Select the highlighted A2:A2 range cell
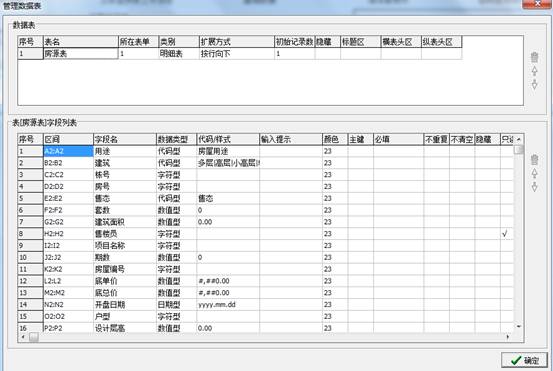This screenshot has height=371, width=553. tap(68, 151)
